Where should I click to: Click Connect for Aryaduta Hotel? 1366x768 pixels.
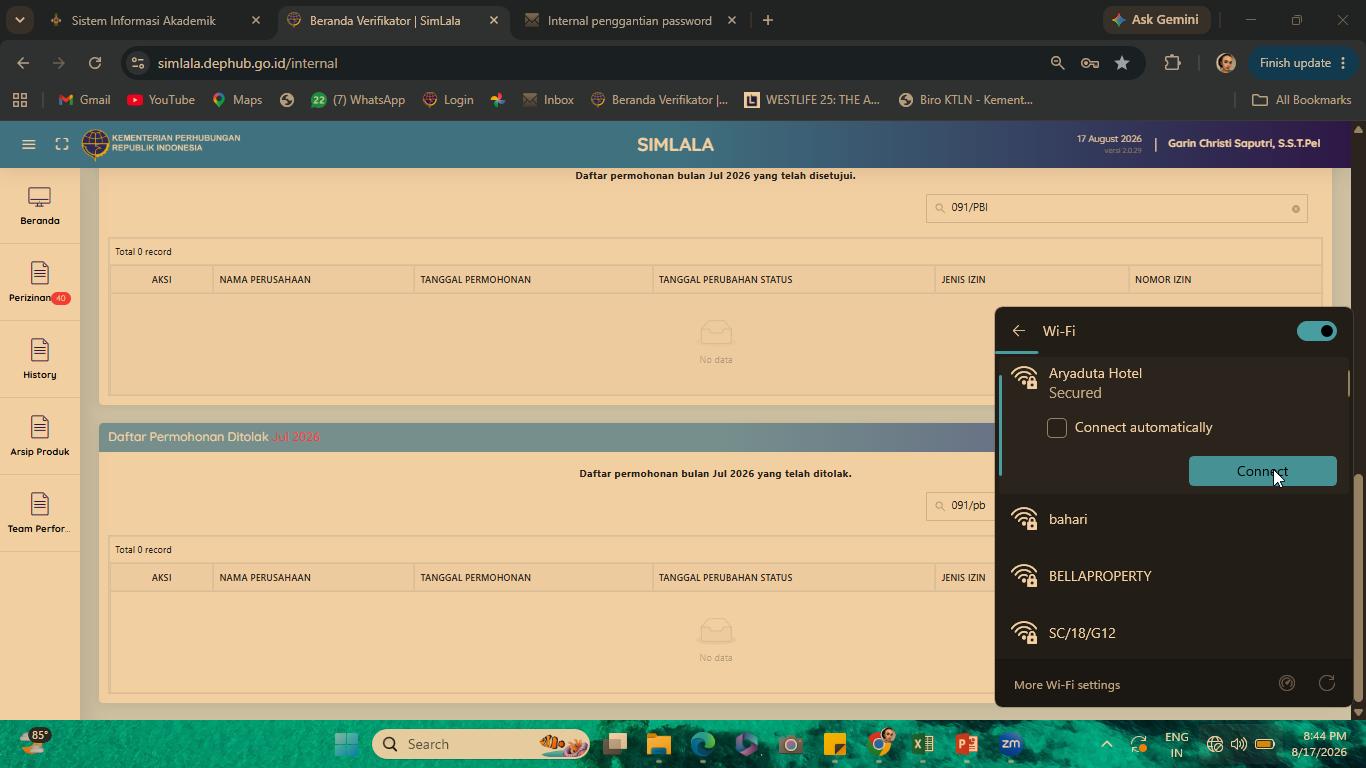1262,471
